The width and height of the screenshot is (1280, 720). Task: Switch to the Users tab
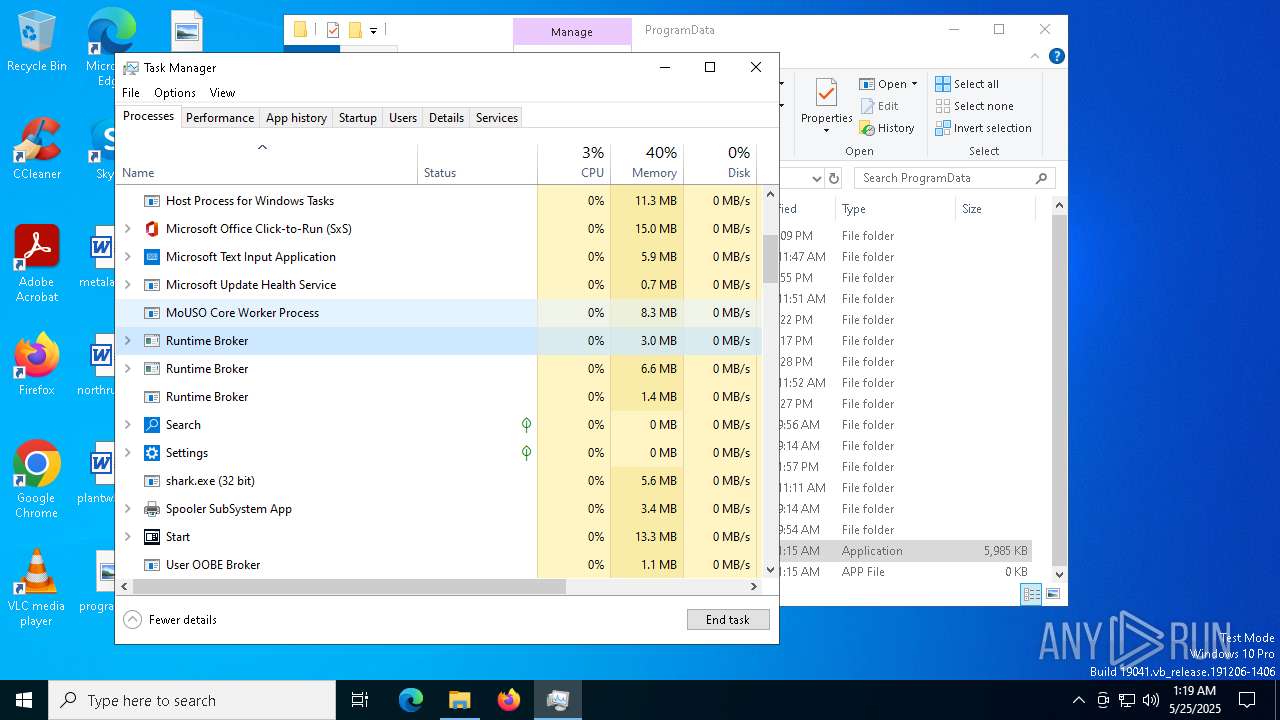[403, 118]
